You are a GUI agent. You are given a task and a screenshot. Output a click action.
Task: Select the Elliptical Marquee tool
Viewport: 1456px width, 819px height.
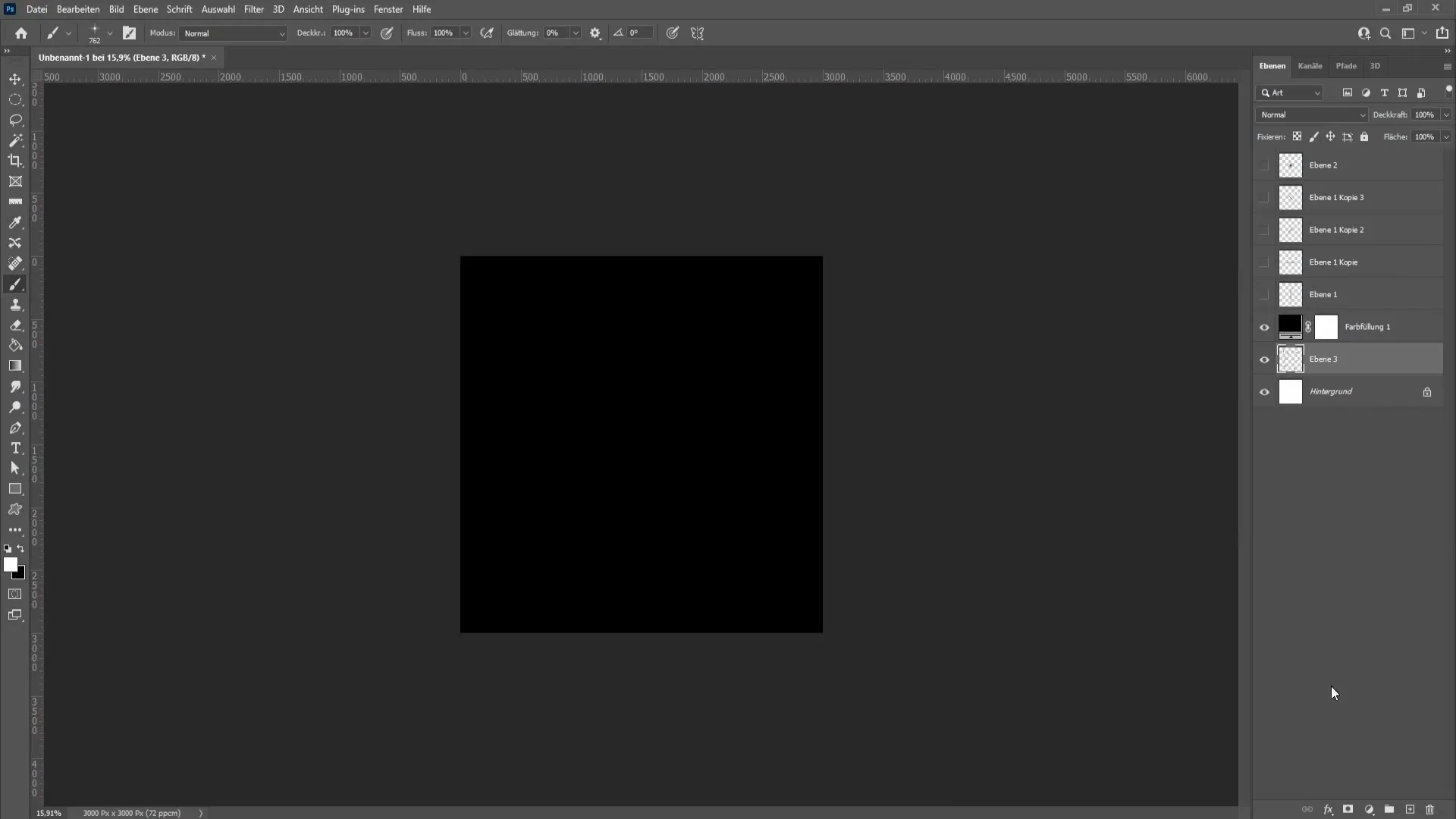click(x=15, y=99)
